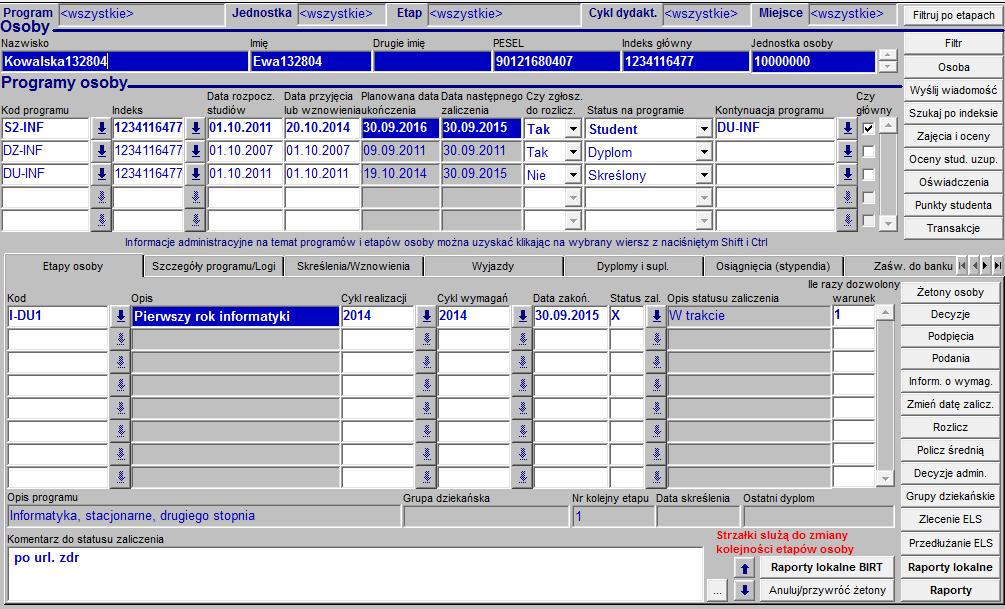
Task: Expand status dropdown showing Dyplom
Action: (x=704, y=152)
